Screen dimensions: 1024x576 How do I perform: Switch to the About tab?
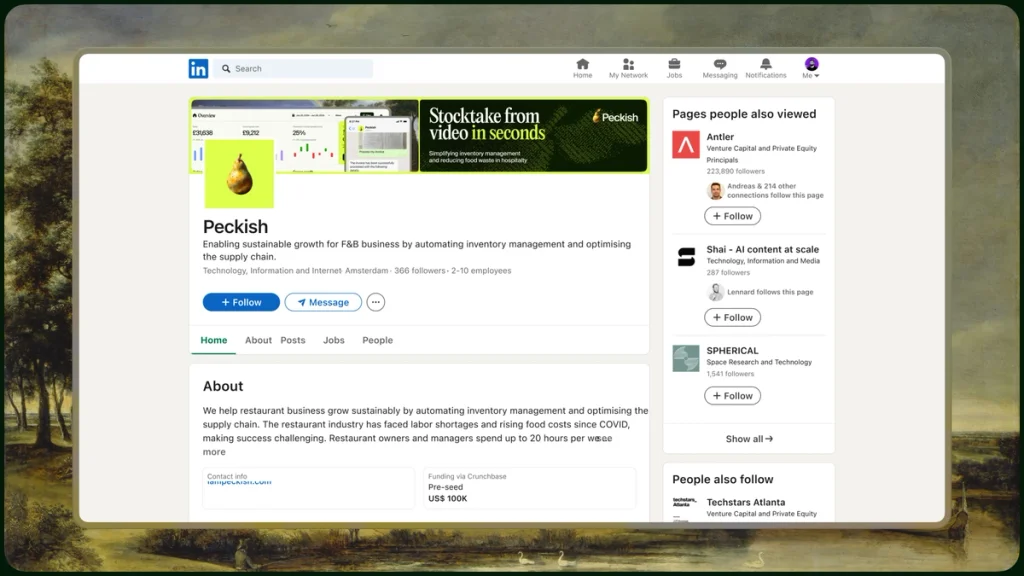tap(258, 340)
